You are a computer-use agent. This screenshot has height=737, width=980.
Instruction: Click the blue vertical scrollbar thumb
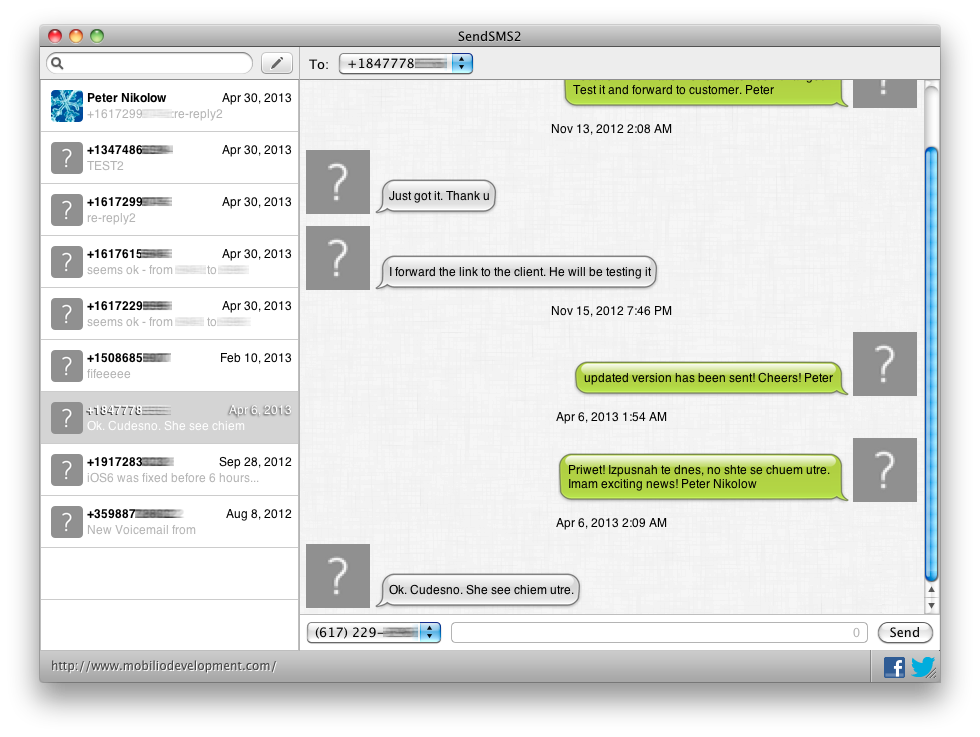pyautogui.click(x=931, y=364)
